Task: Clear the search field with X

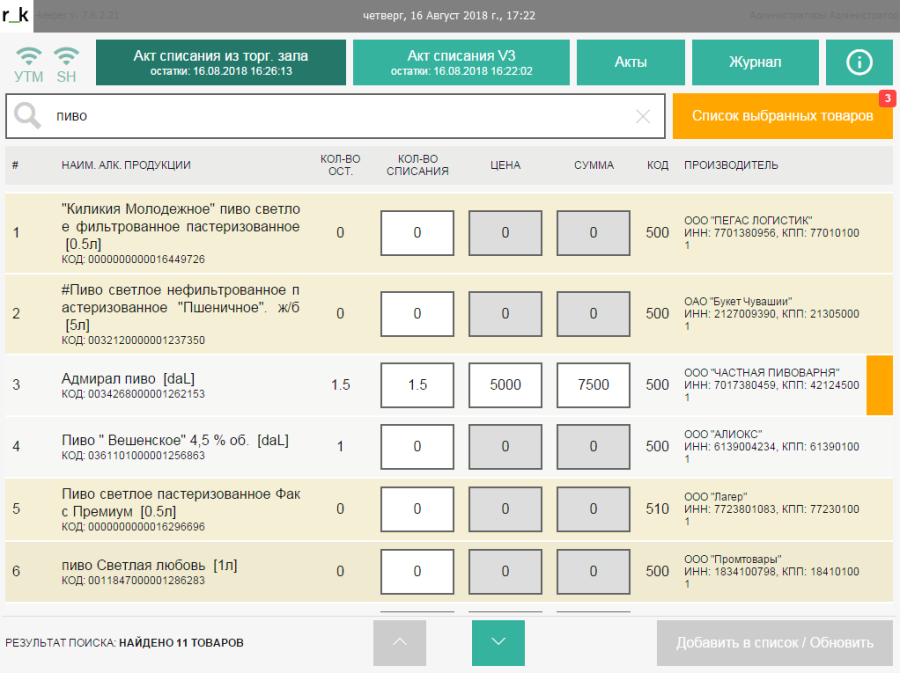Action: (643, 117)
